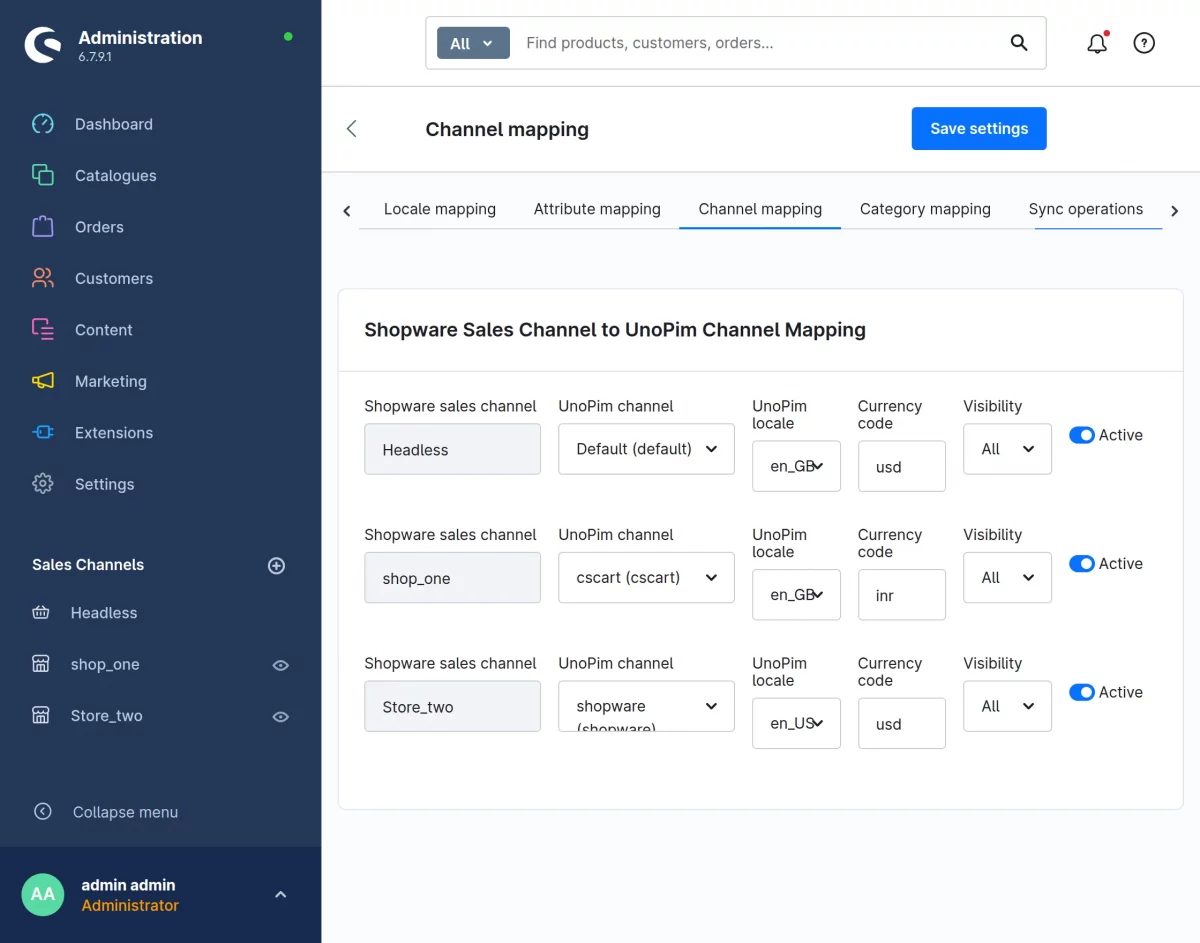The width and height of the screenshot is (1200, 943).
Task: Toggle Active switch for Store_two row
Action: point(1082,692)
